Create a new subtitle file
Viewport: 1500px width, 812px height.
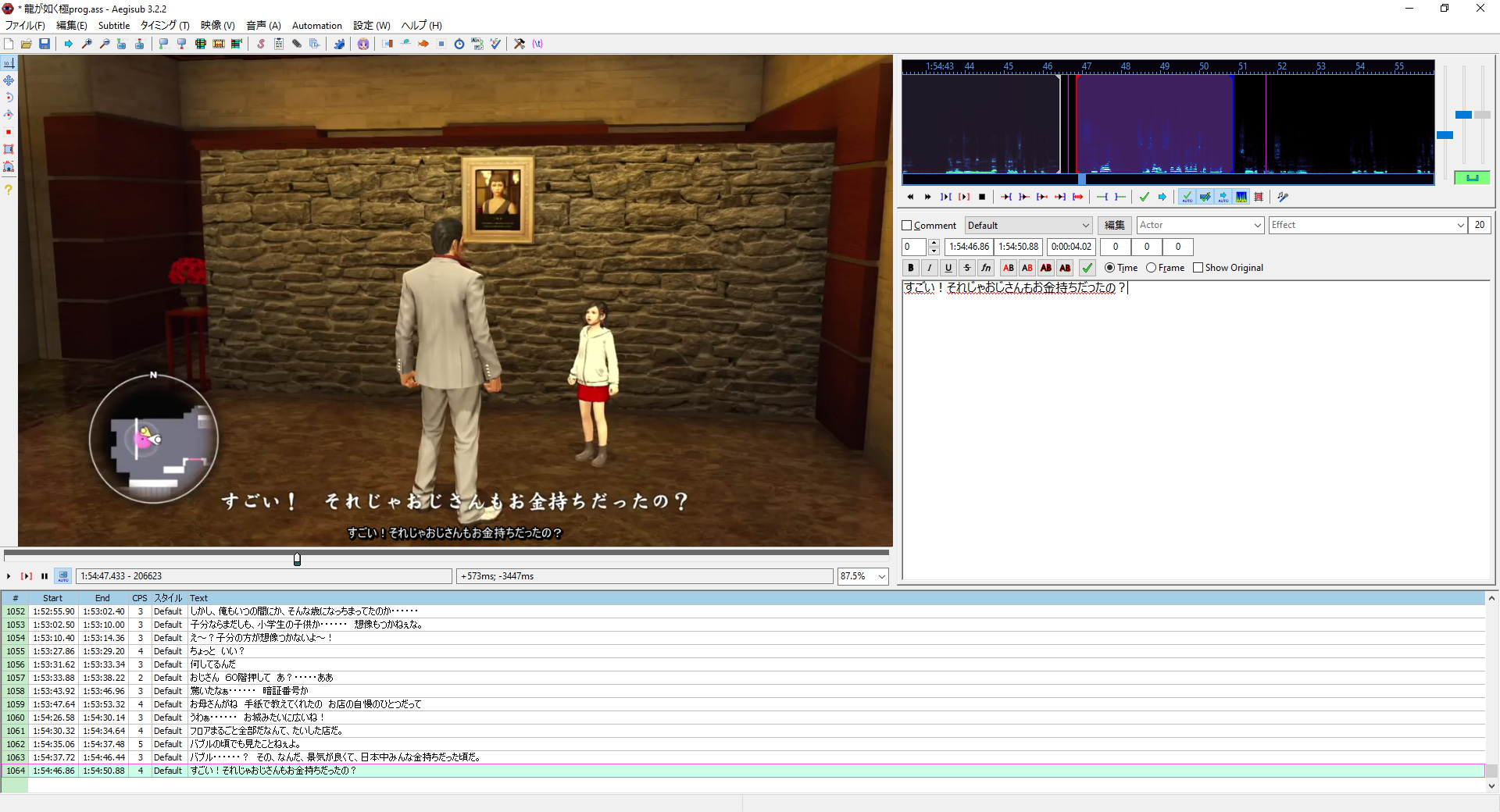tap(9, 44)
